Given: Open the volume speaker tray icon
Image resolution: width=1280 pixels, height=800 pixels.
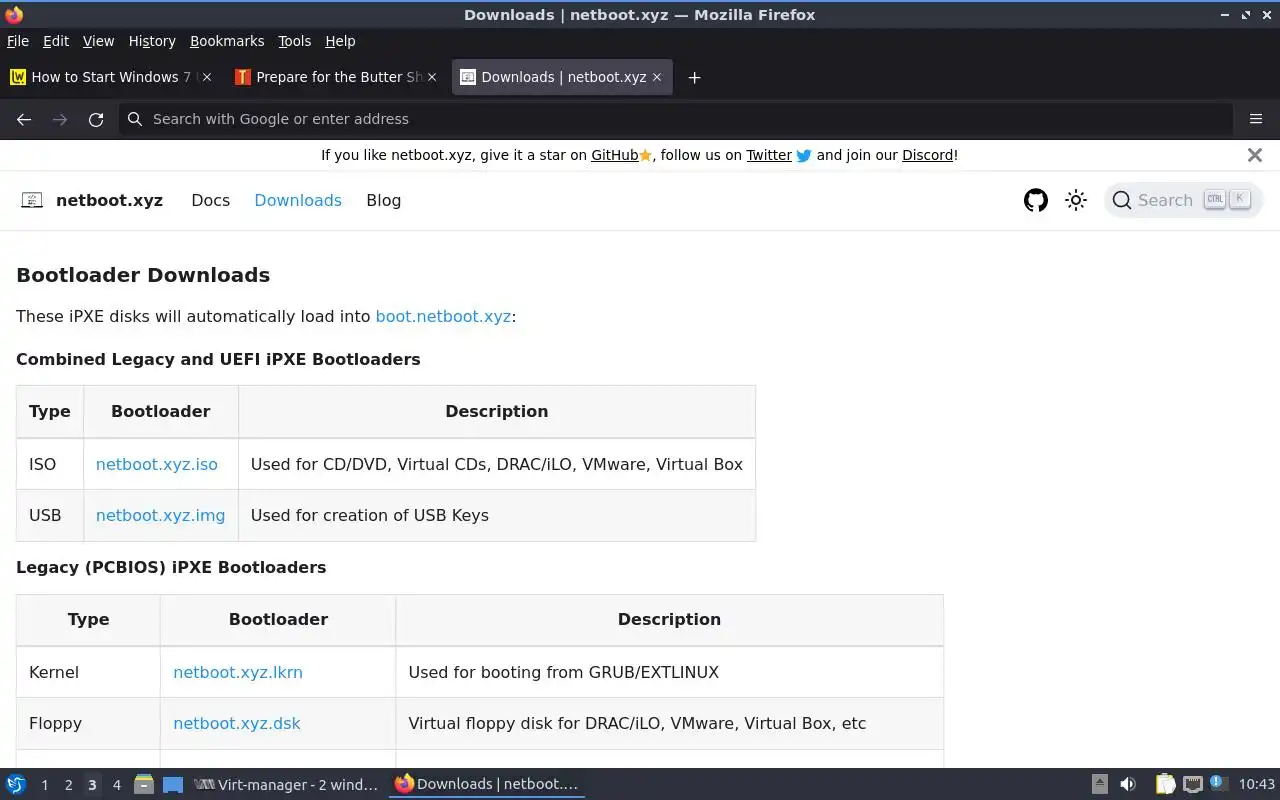Looking at the screenshot, I should (1128, 784).
